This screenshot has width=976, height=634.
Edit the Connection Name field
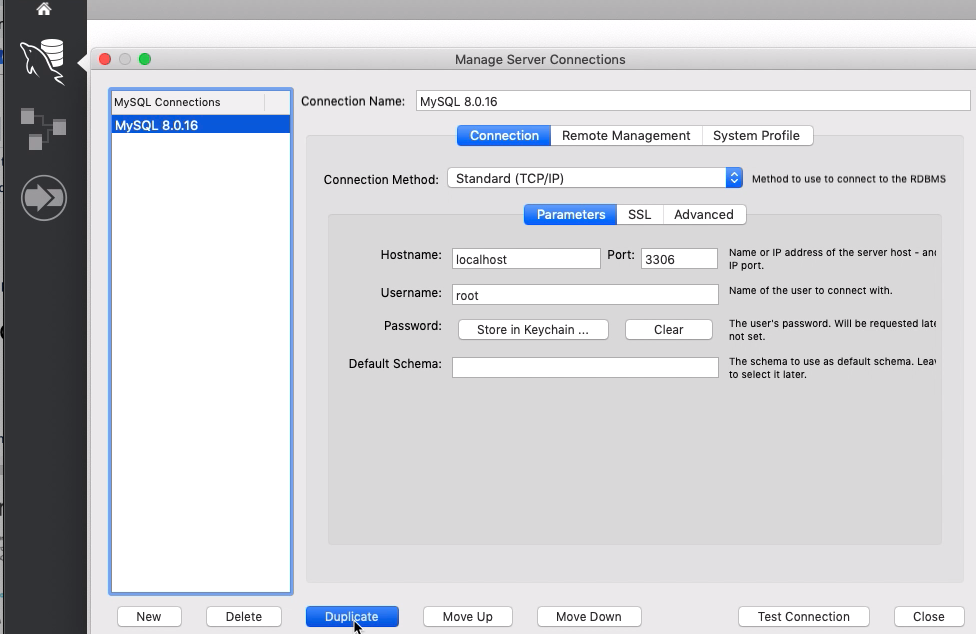coord(693,101)
